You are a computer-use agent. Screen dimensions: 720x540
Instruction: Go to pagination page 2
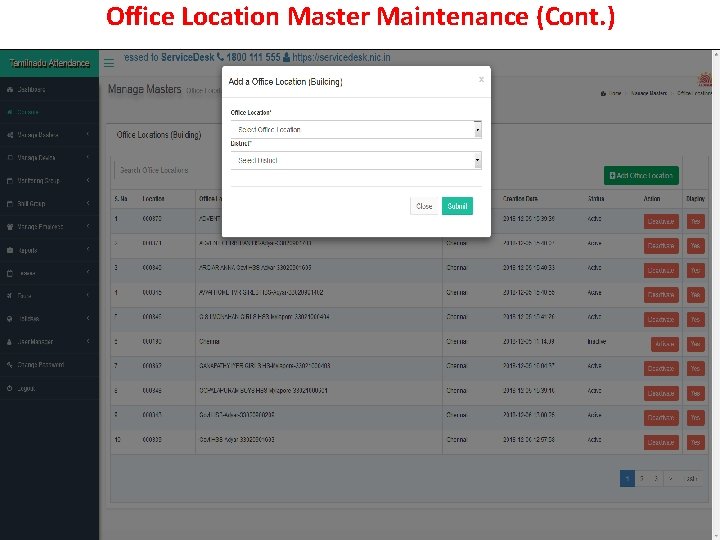(642, 478)
